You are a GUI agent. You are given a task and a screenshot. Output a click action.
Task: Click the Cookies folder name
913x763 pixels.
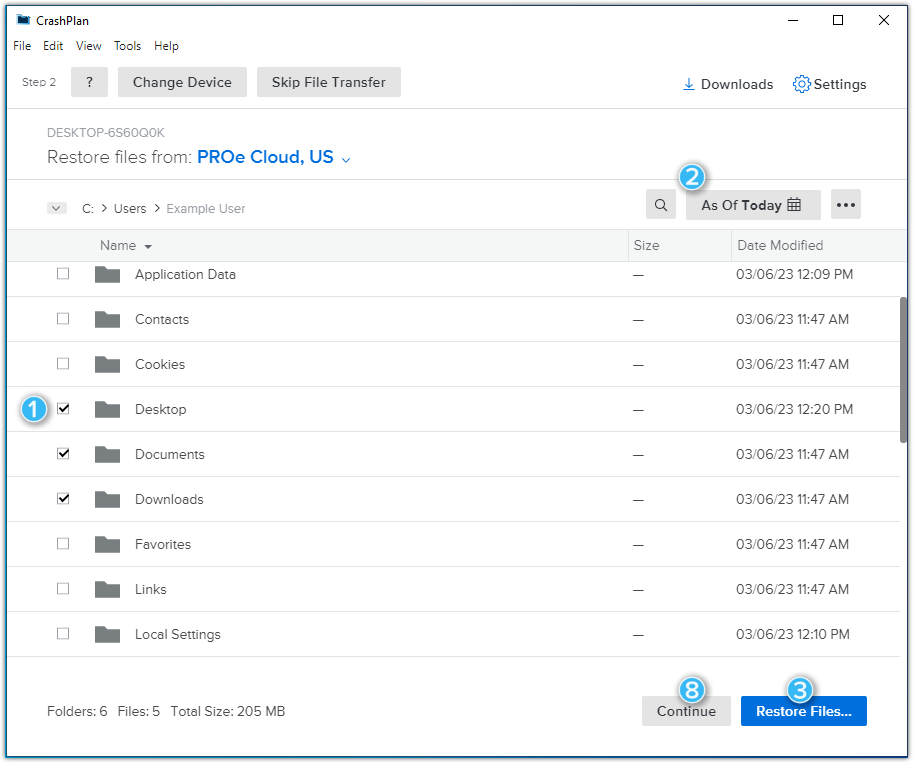[160, 364]
